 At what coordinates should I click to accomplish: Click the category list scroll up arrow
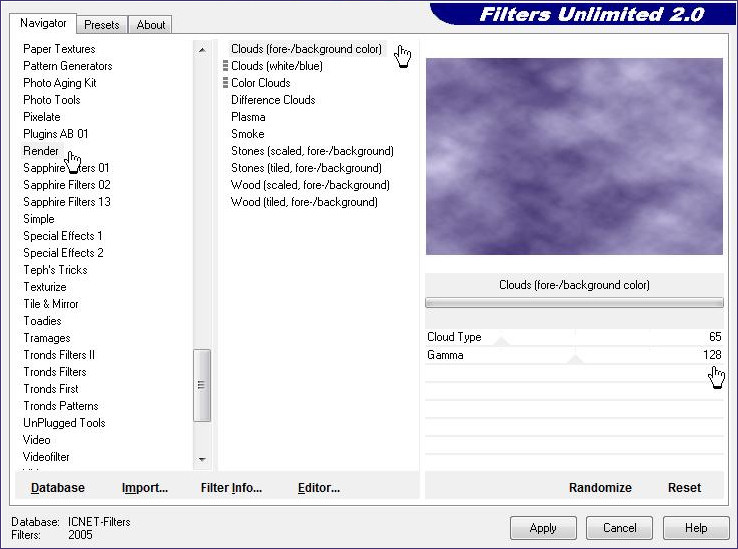coord(202,49)
